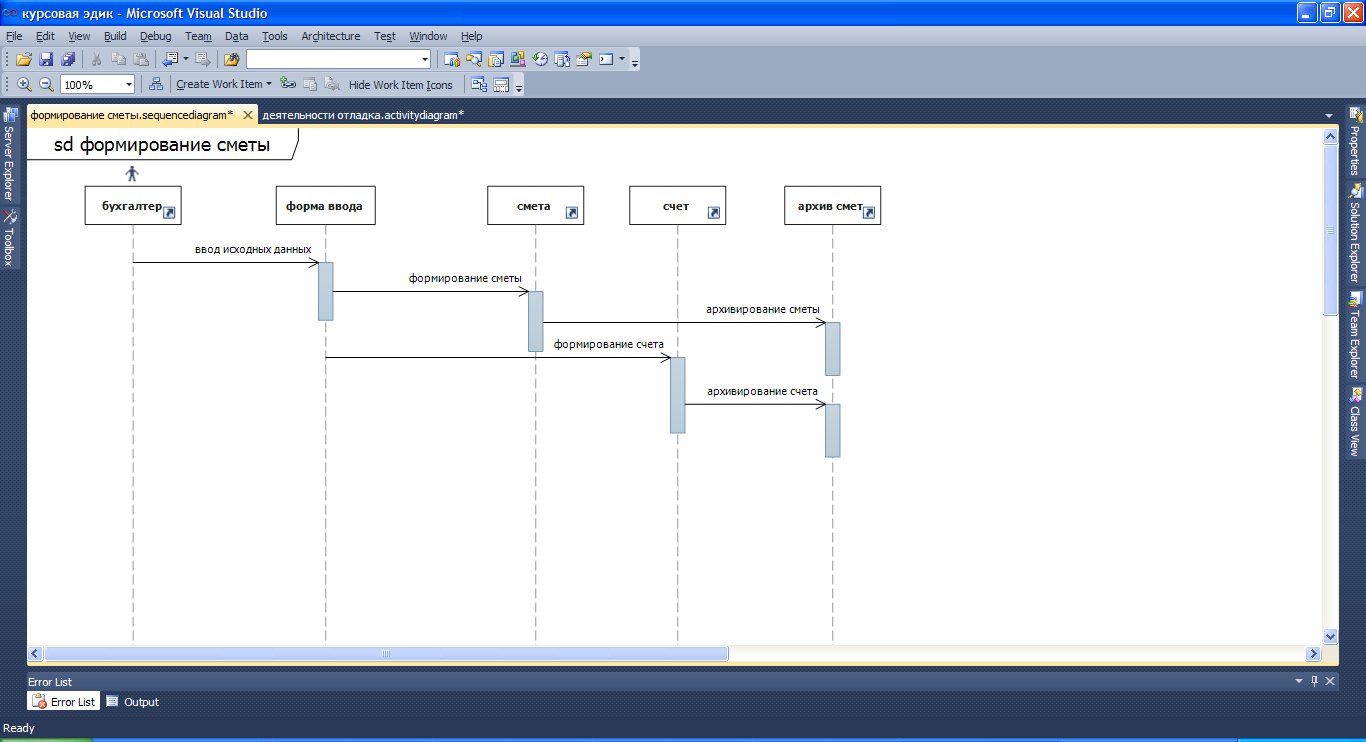Open the active documents list dropdown arrow

[x=1328, y=116]
